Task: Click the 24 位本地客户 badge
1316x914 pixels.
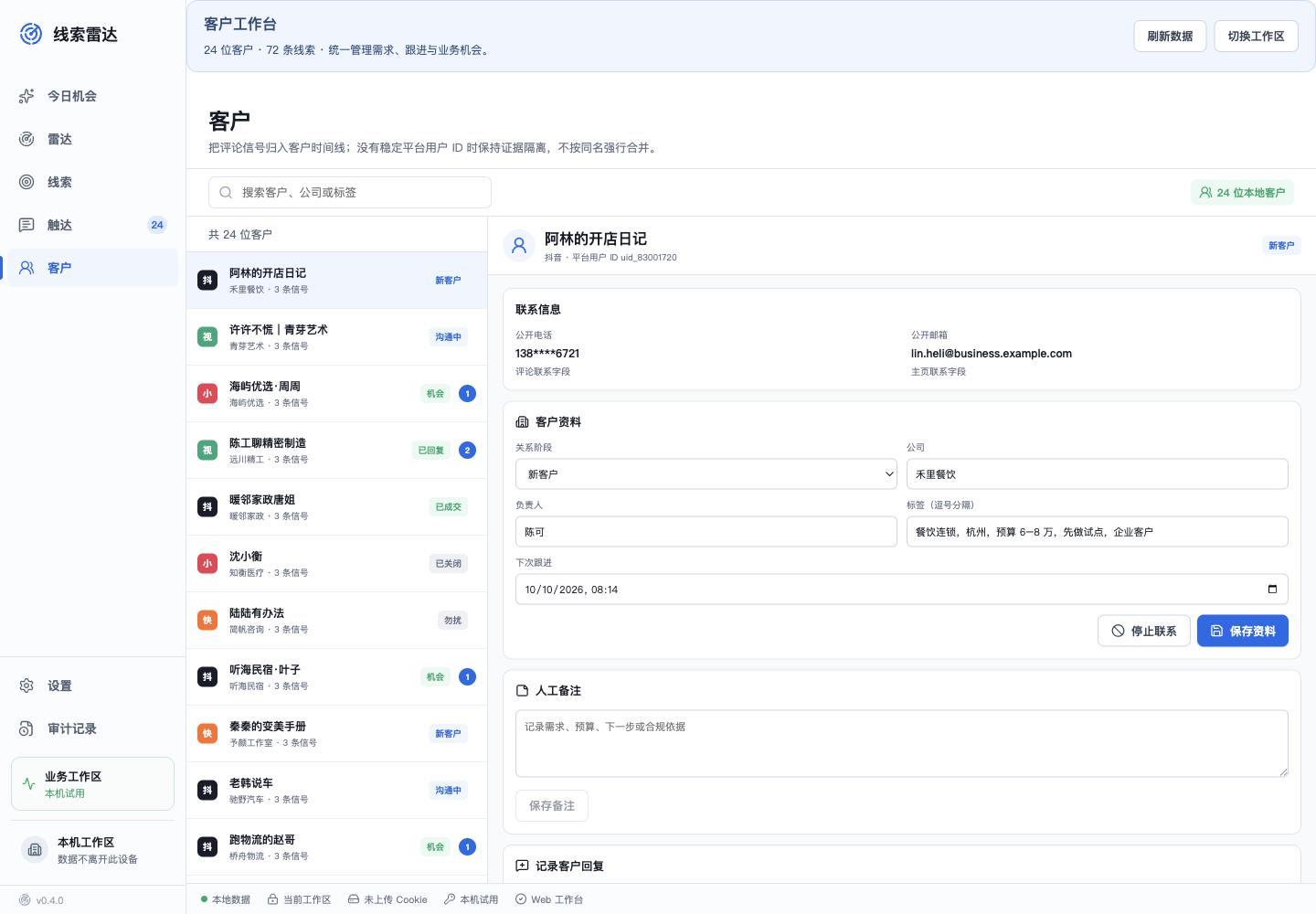Action: (x=1242, y=193)
